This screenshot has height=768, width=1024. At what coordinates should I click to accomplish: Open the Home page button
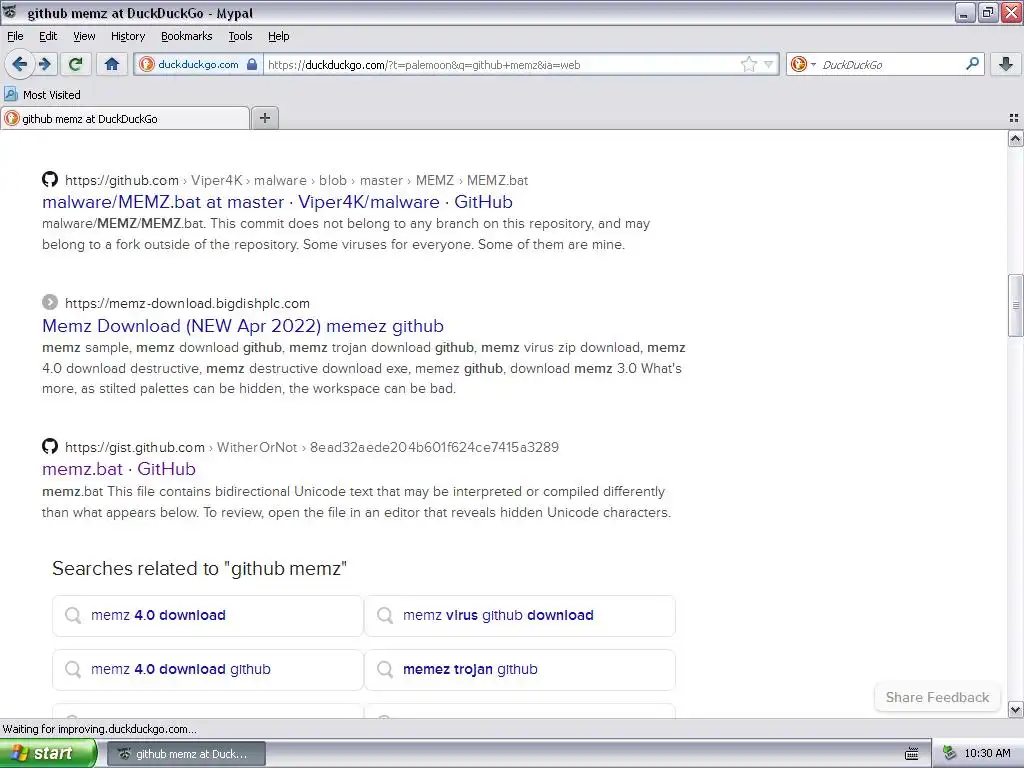click(112, 64)
